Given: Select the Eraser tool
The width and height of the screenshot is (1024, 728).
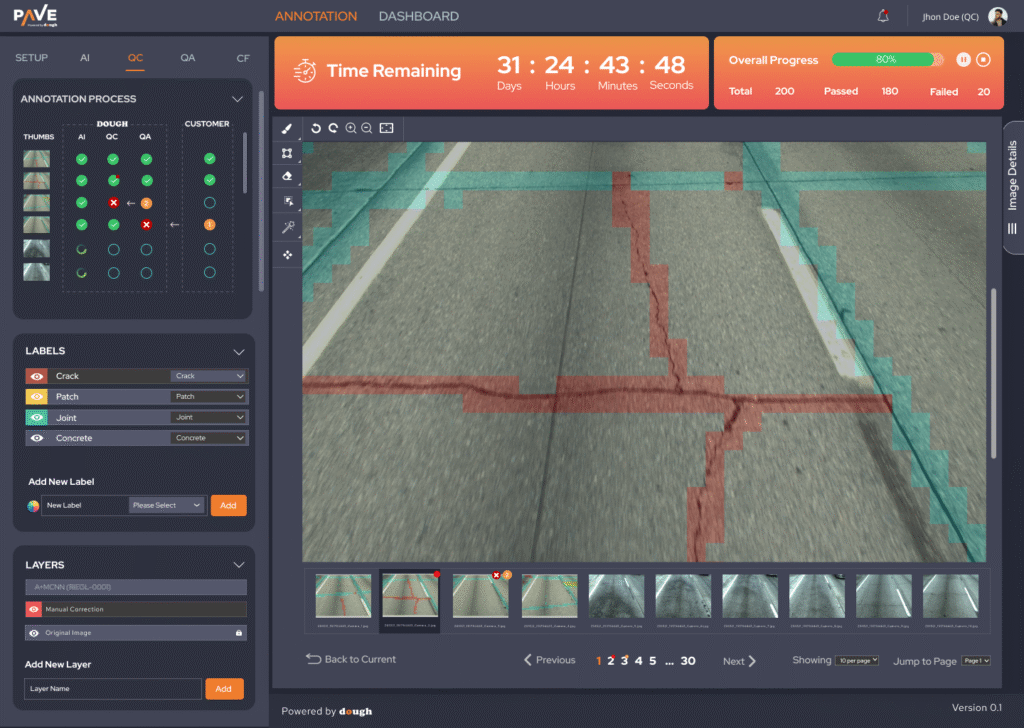Looking at the screenshot, I should tap(287, 177).
